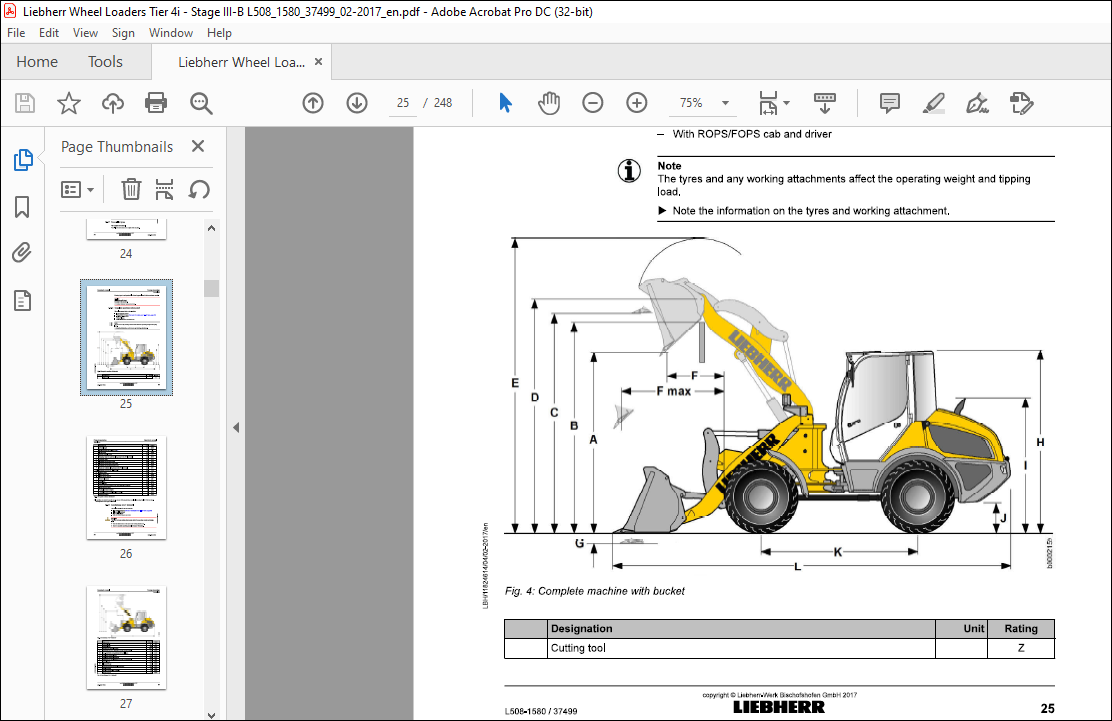Open the Edit menu
Image resolution: width=1112 pixels, height=721 pixels.
point(49,33)
